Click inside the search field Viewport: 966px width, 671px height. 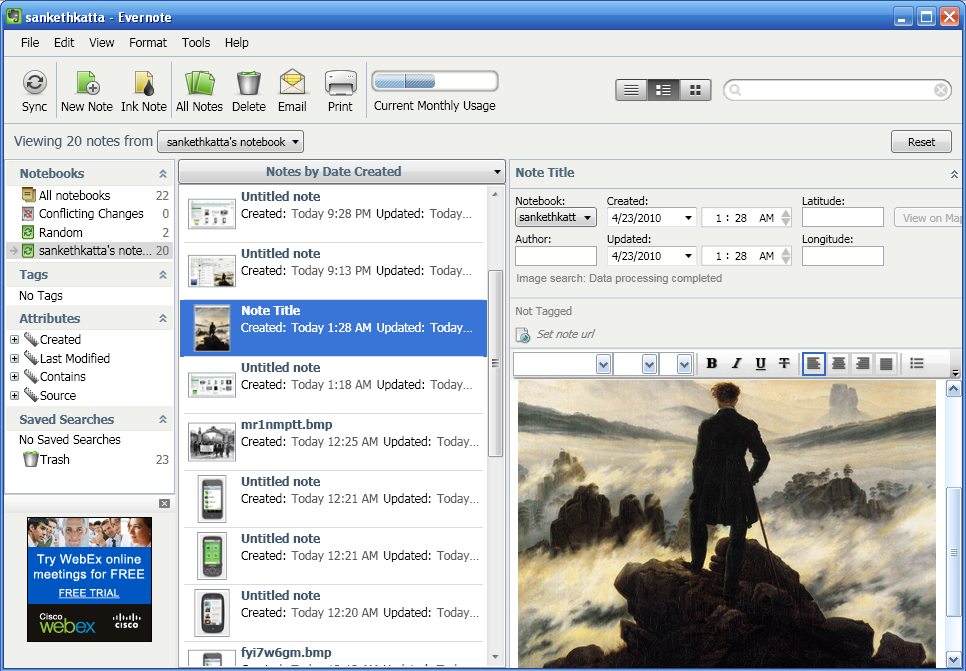pos(837,91)
